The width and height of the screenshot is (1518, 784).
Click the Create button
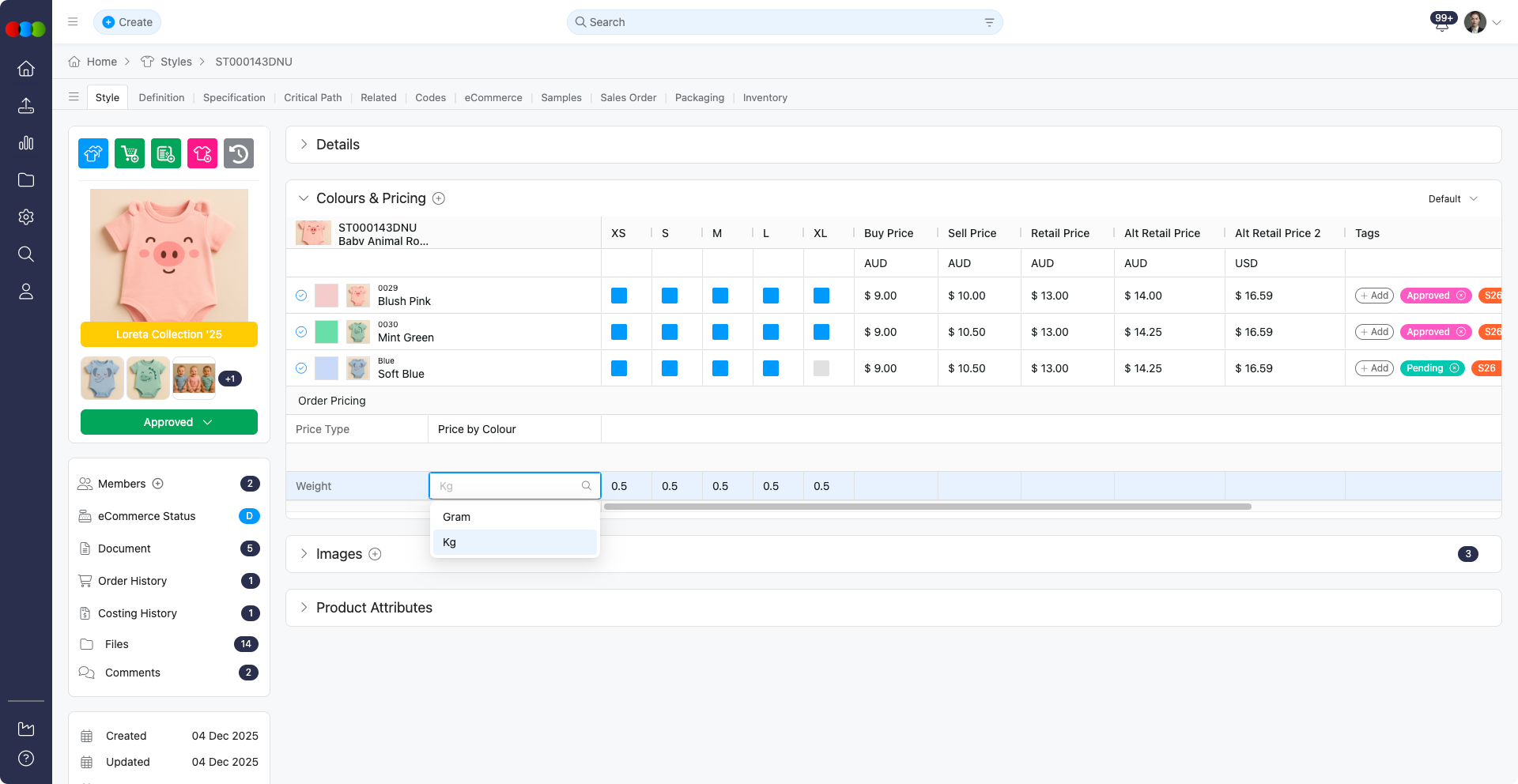[x=127, y=22]
